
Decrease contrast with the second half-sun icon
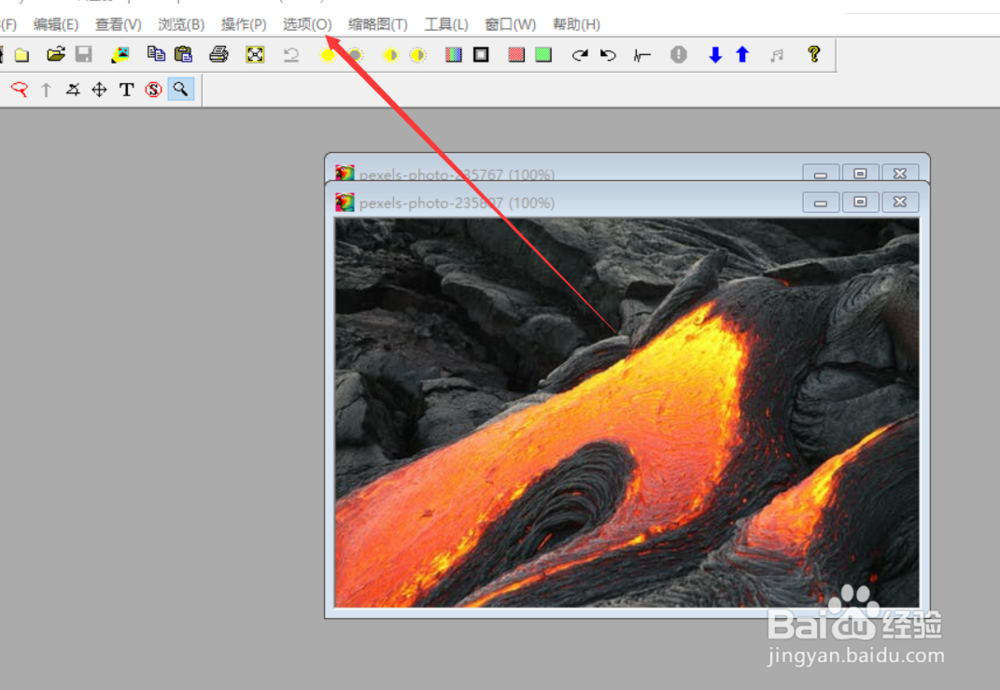coord(418,55)
